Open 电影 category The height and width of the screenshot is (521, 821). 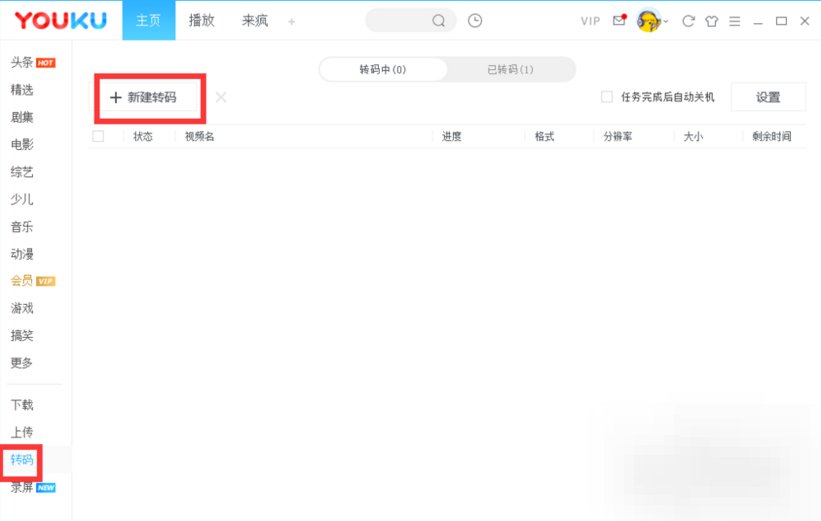(22, 144)
